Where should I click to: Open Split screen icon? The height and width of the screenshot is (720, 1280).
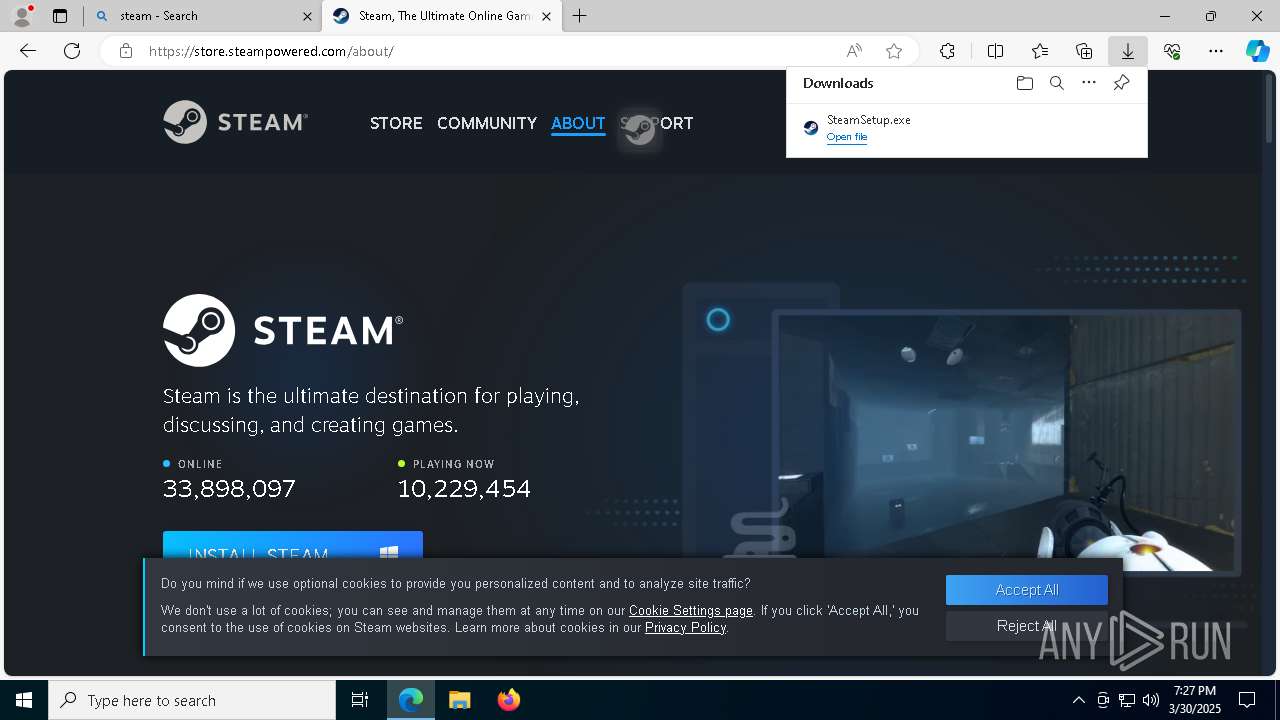click(x=995, y=51)
